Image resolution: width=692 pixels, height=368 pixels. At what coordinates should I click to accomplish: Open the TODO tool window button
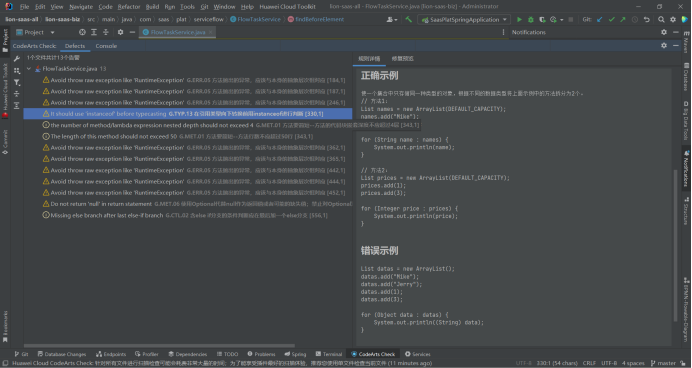[227, 354]
